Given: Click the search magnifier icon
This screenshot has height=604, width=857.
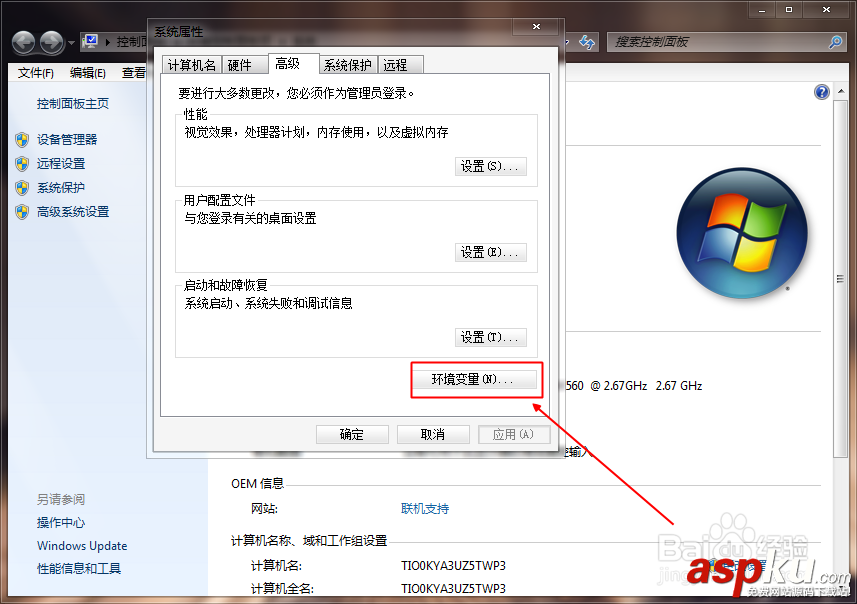Looking at the screenshot, I should [835, 42].
